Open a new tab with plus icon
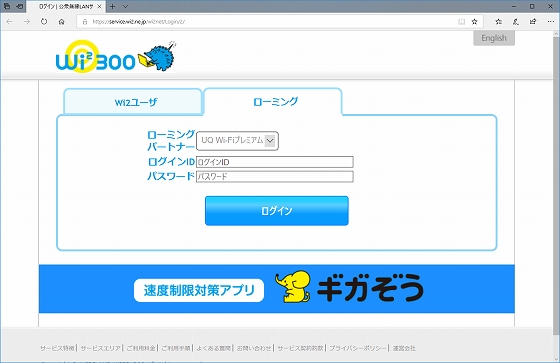This screenshot has width=560, height=363. [x=112, y=6]
